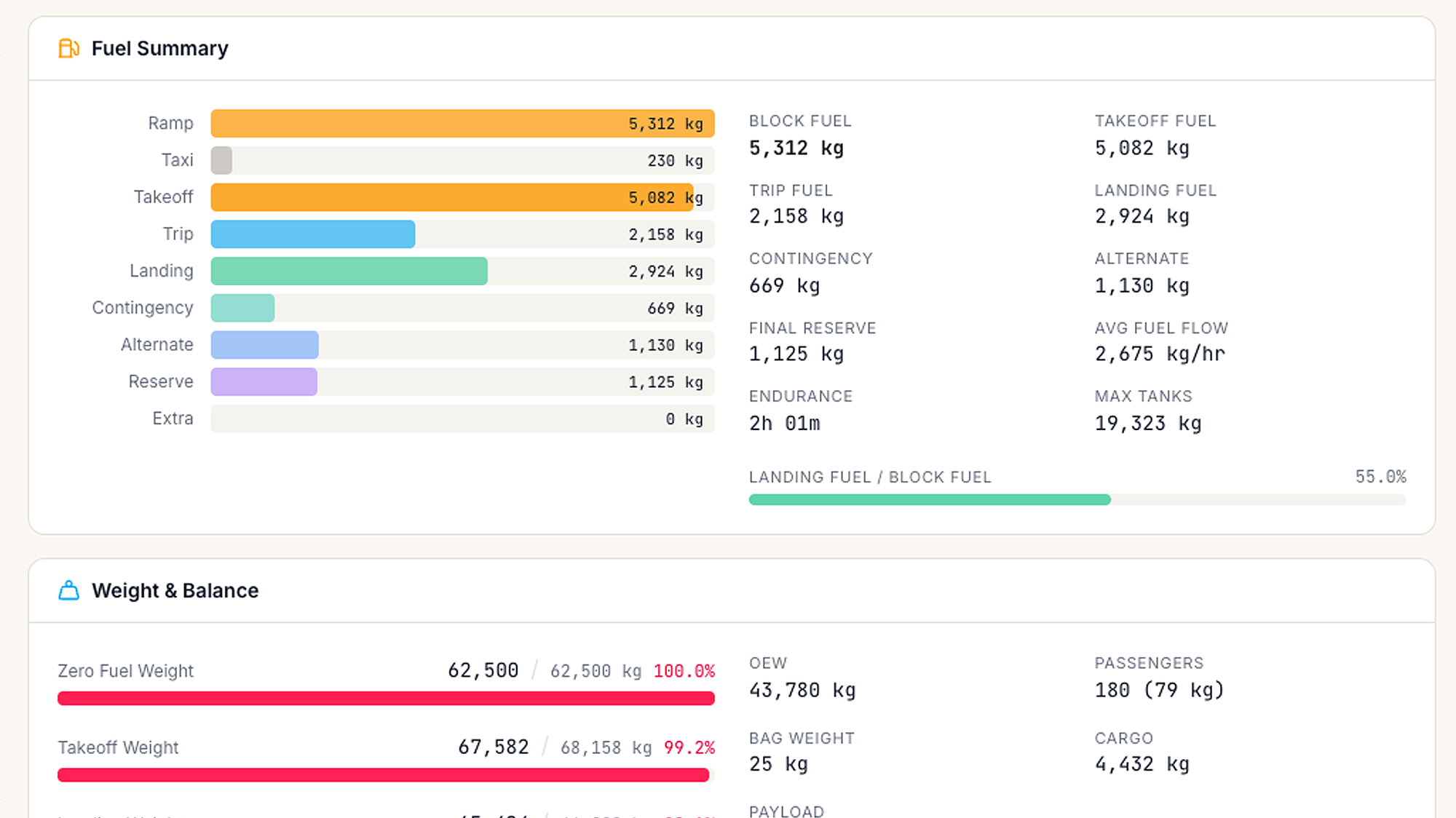The width and height of the screenshot is (1456, 818).
Task: Click the fuel pump icon
Action: tap(68, 49)
